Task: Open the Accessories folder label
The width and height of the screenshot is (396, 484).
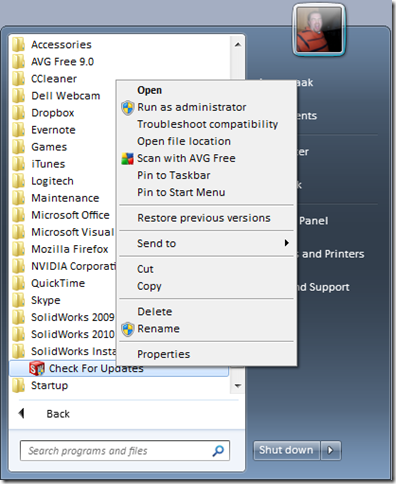Action: coord(61,45)
